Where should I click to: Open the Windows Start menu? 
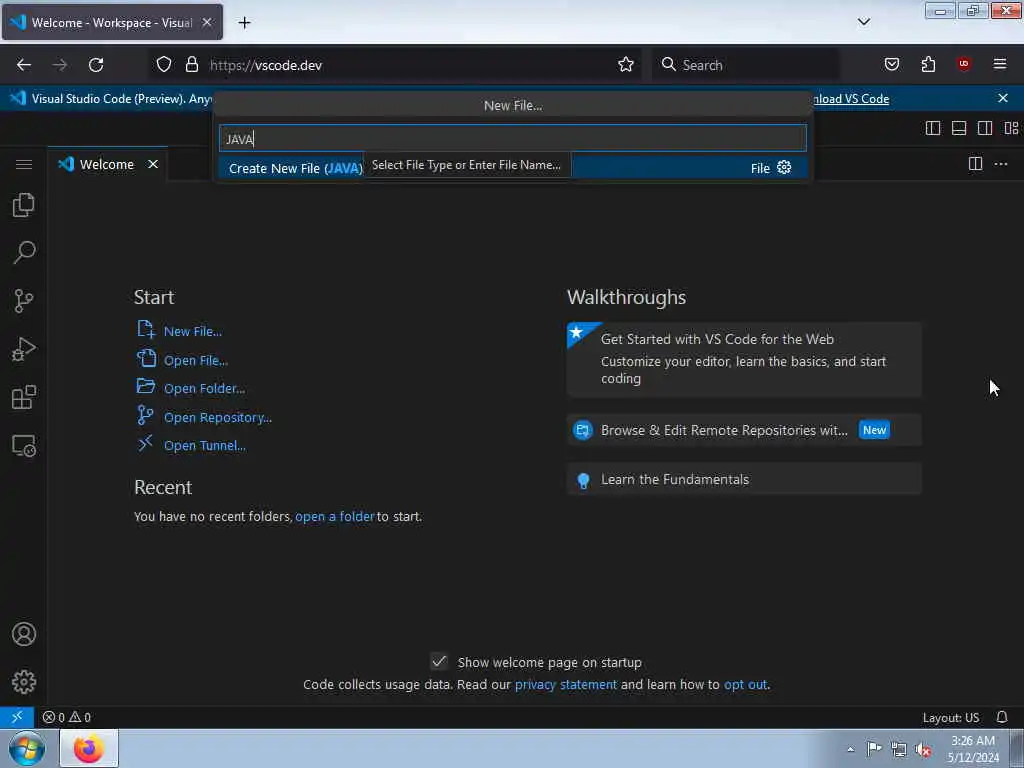[x=27, y=748]
